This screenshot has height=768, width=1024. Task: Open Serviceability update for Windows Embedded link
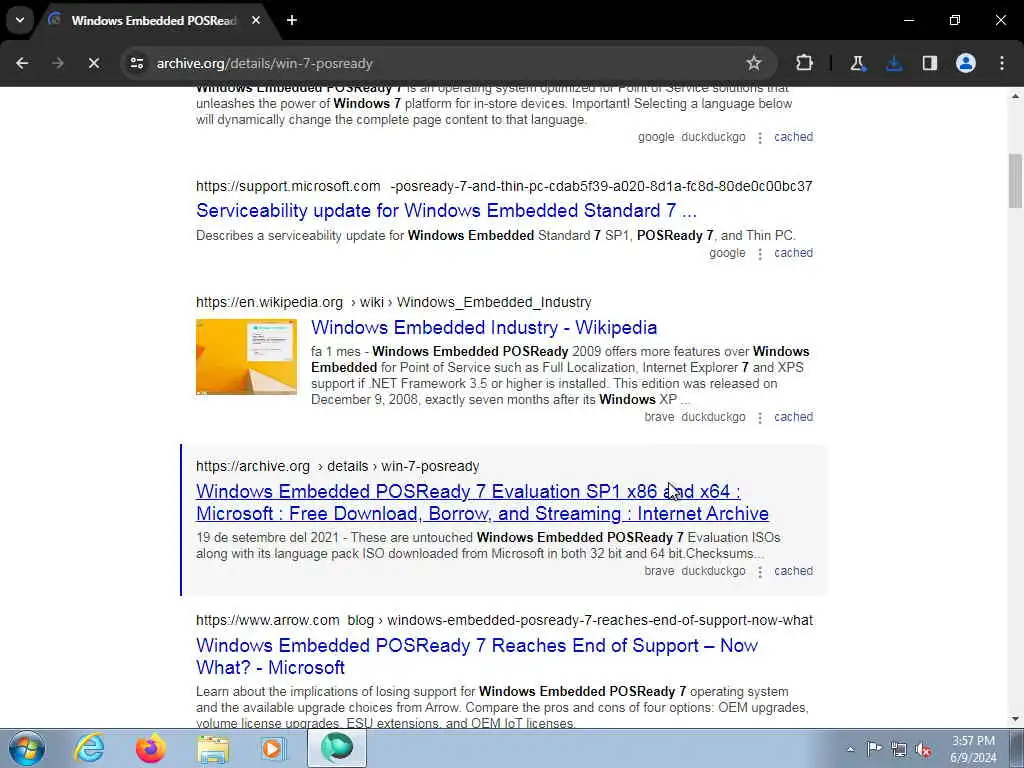tap(446, 210)
